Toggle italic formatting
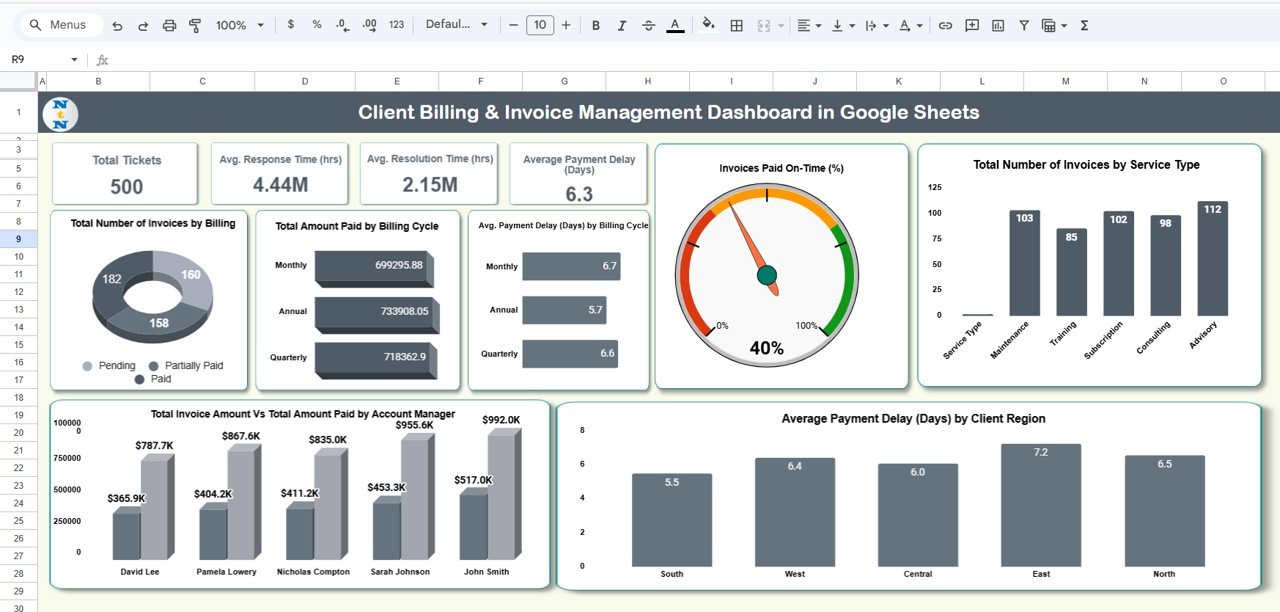Image resolution: width=1280 pixels, height=612 pixels. click(621, 25)
